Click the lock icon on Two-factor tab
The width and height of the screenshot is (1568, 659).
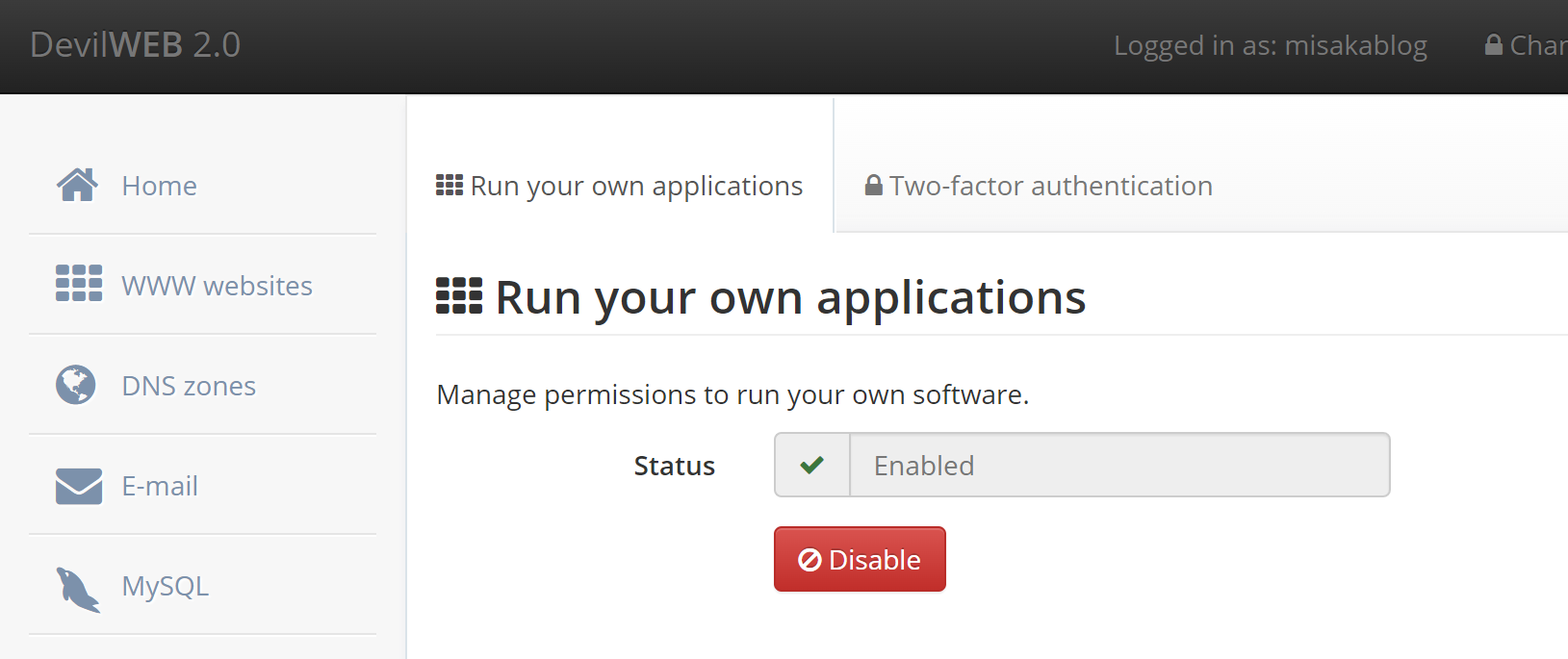(x=874, y=186)
